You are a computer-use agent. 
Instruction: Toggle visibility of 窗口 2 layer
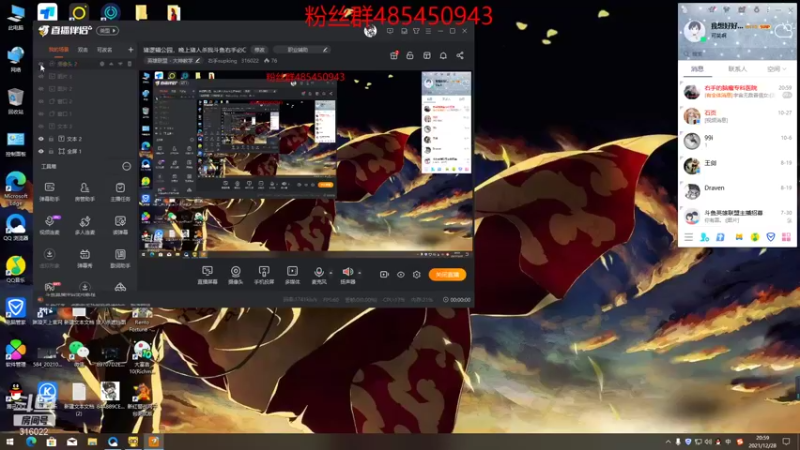(x=41, y=102)
